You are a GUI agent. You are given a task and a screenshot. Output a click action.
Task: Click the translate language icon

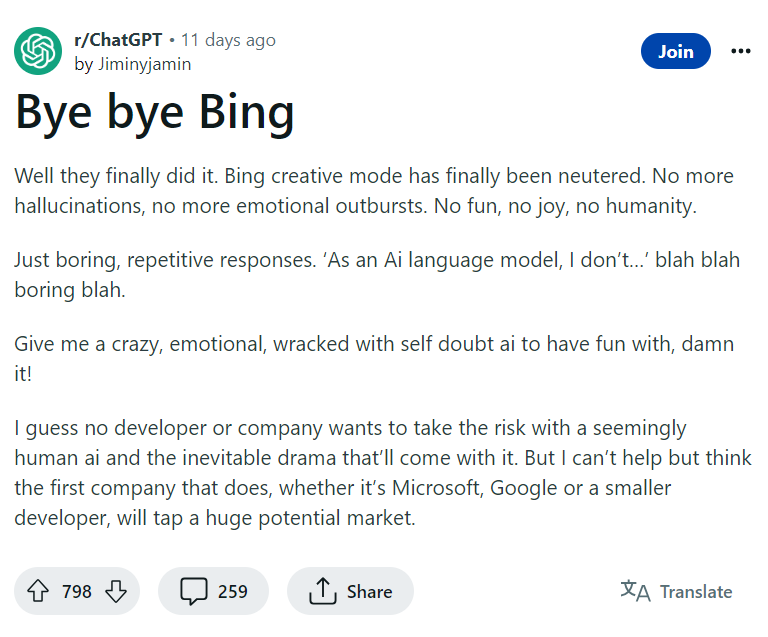click(635, 591)
